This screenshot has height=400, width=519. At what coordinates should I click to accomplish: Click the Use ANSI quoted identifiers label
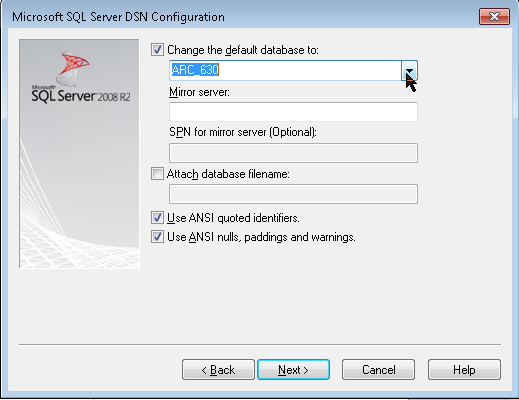(233, 218)
